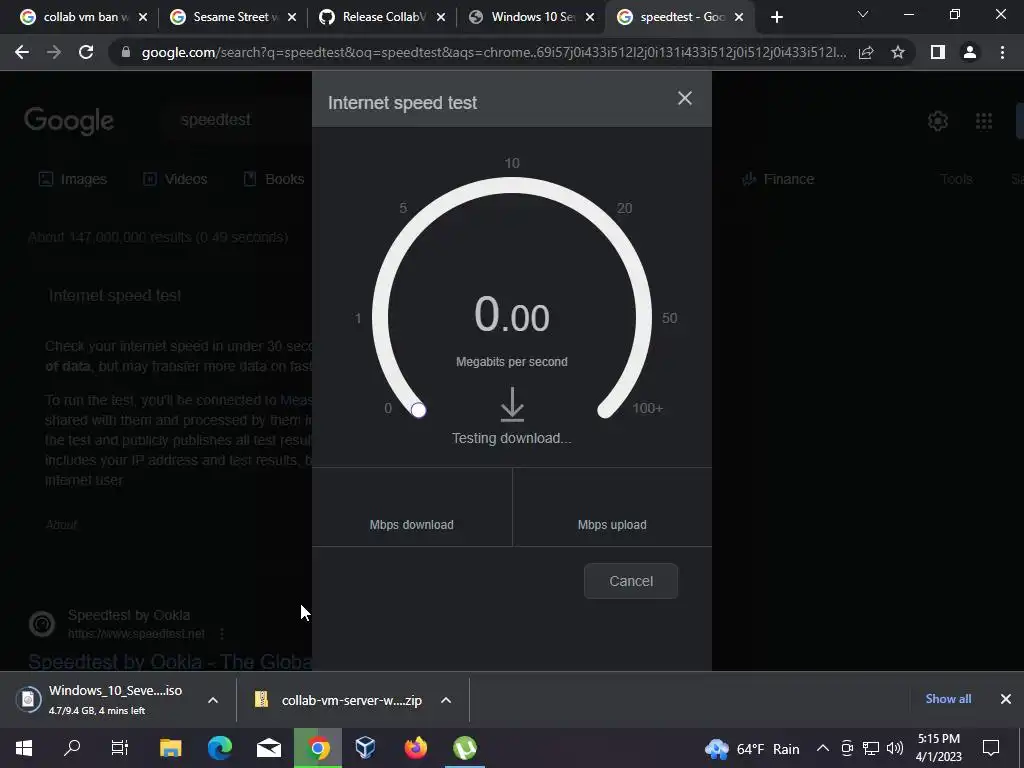
Task: Click the Mbps upload result cell
Action: 613,507
